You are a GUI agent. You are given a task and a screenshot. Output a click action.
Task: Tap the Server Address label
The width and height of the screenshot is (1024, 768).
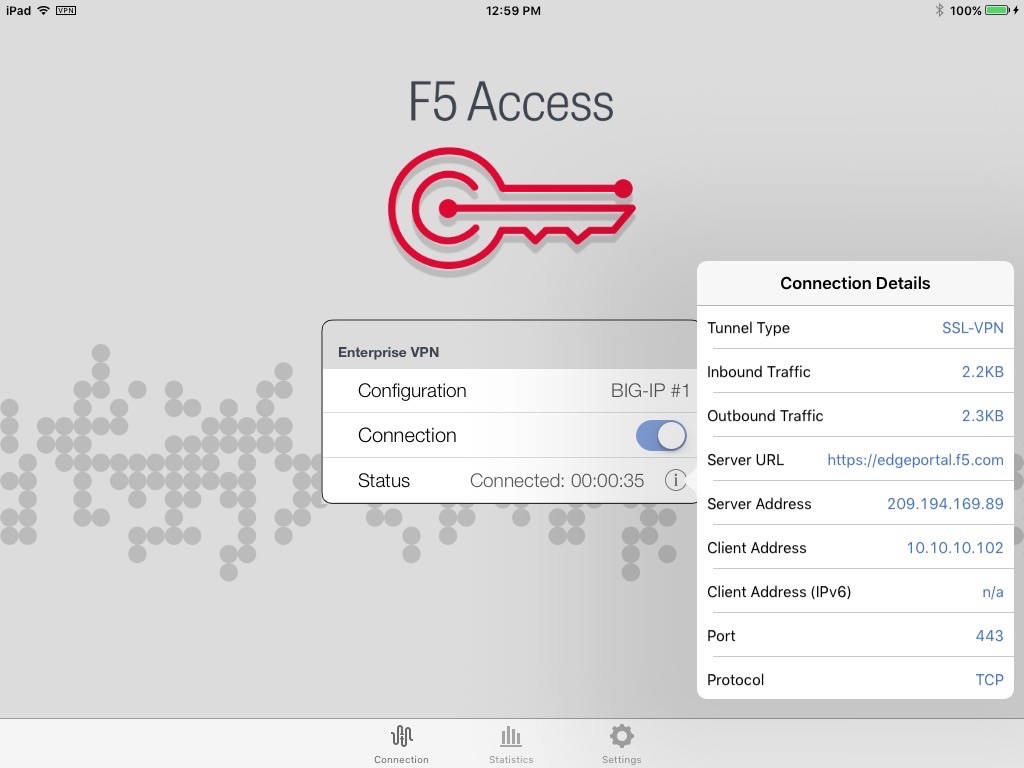(x=759, y=504)
